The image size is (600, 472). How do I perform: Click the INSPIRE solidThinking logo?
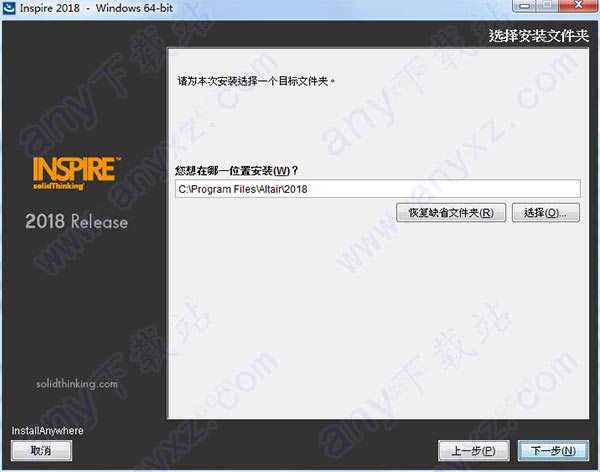(77, 173)
